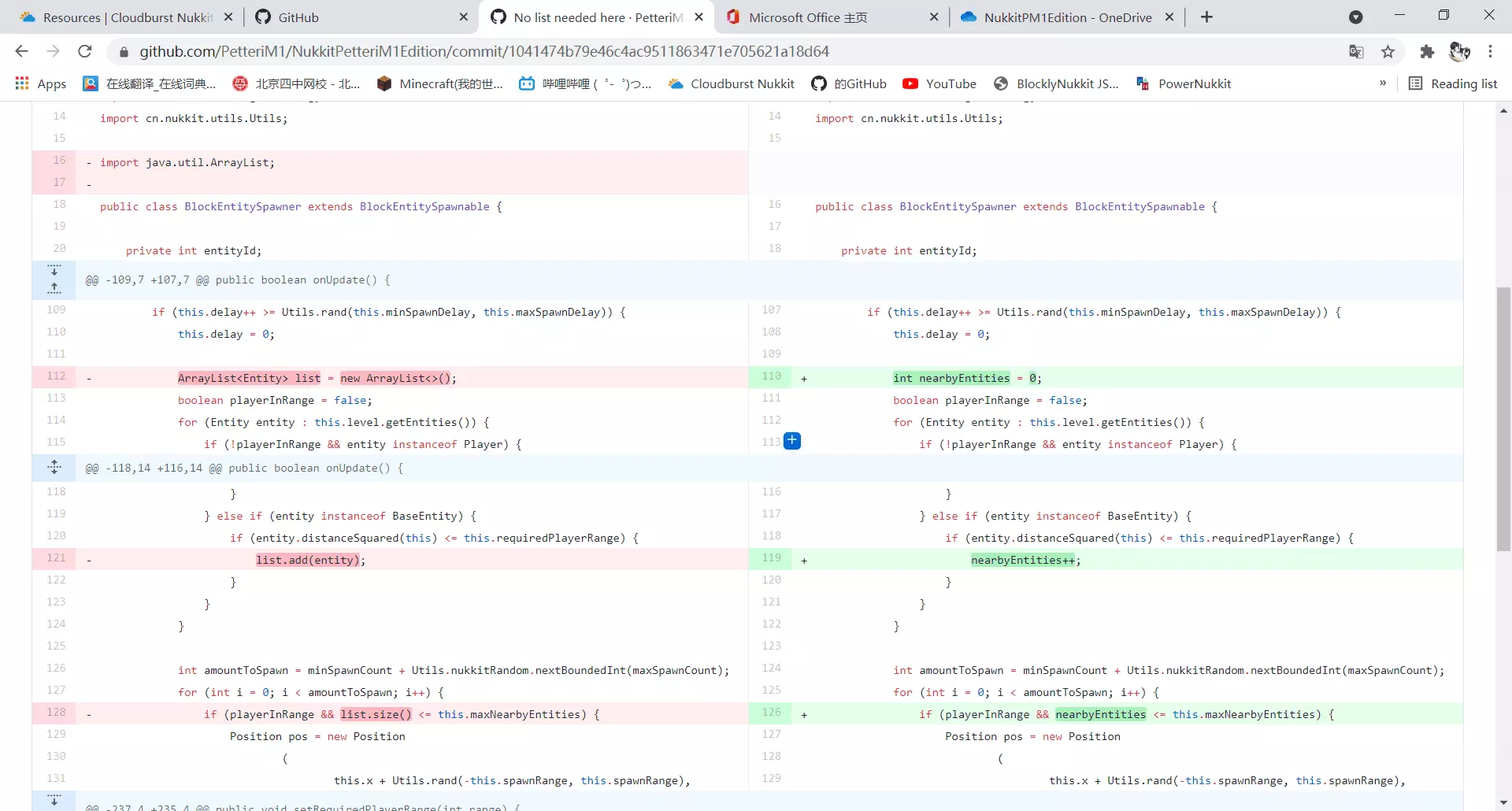Open the tab search dropdown button
Image resolution: width=1512 pixels, height=811 pixels.
(1355, 17)
